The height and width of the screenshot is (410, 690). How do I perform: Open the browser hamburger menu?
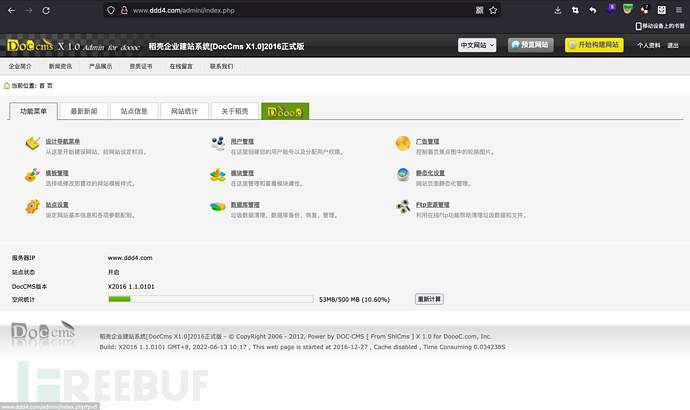(x=679, y=10)
